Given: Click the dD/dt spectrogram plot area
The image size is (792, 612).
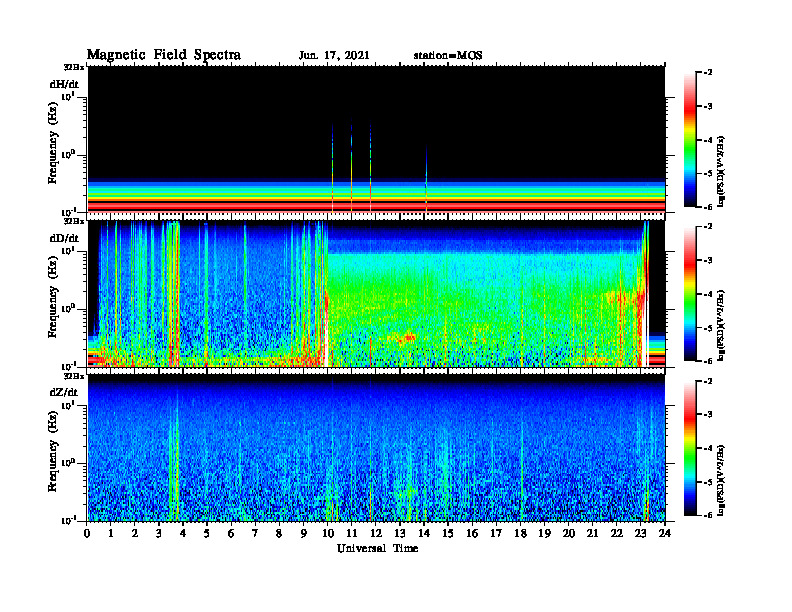Looking at the screenshot, I should click(376, 294).
